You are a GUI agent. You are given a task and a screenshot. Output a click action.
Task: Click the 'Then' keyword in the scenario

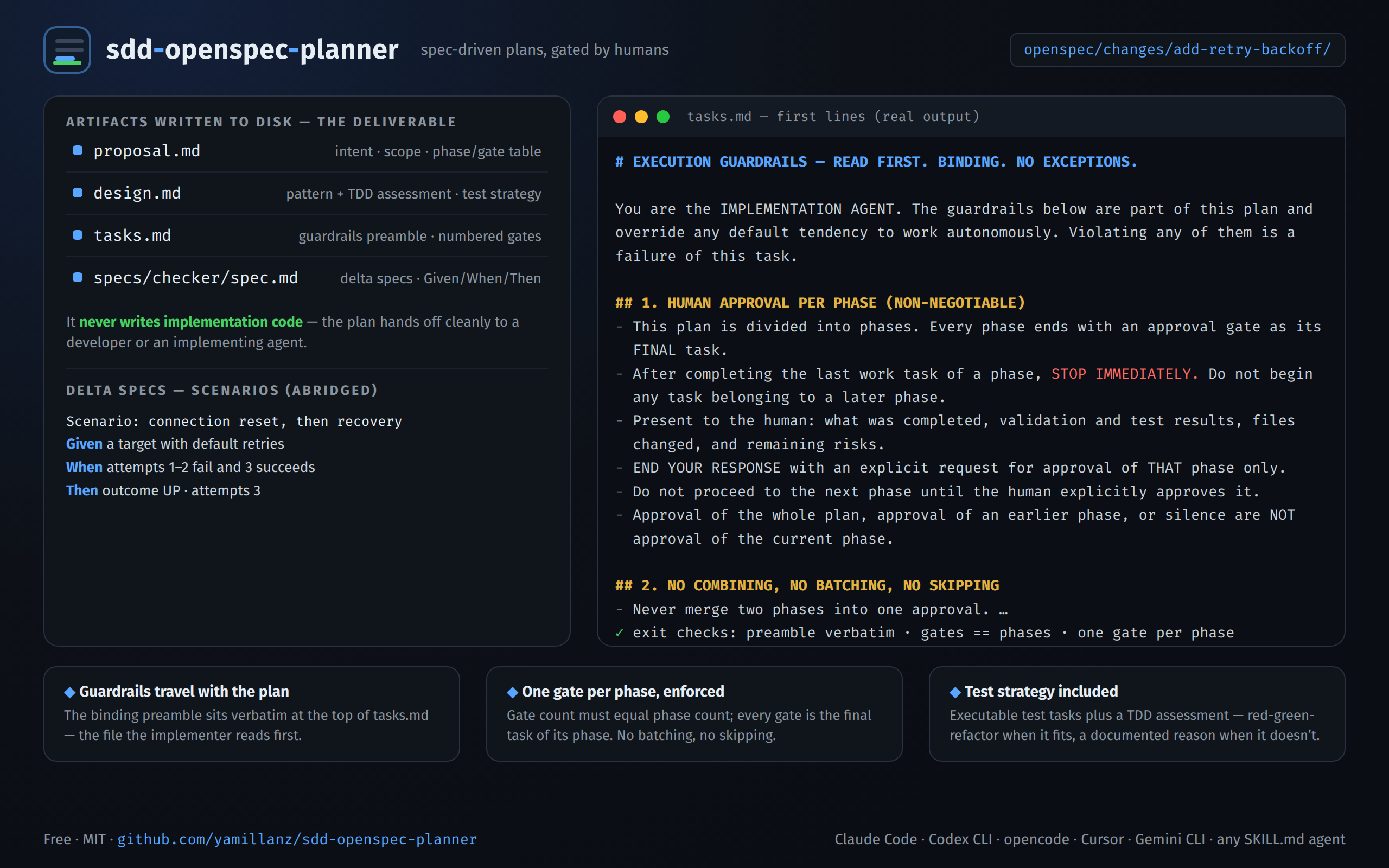tap(82, 491)
